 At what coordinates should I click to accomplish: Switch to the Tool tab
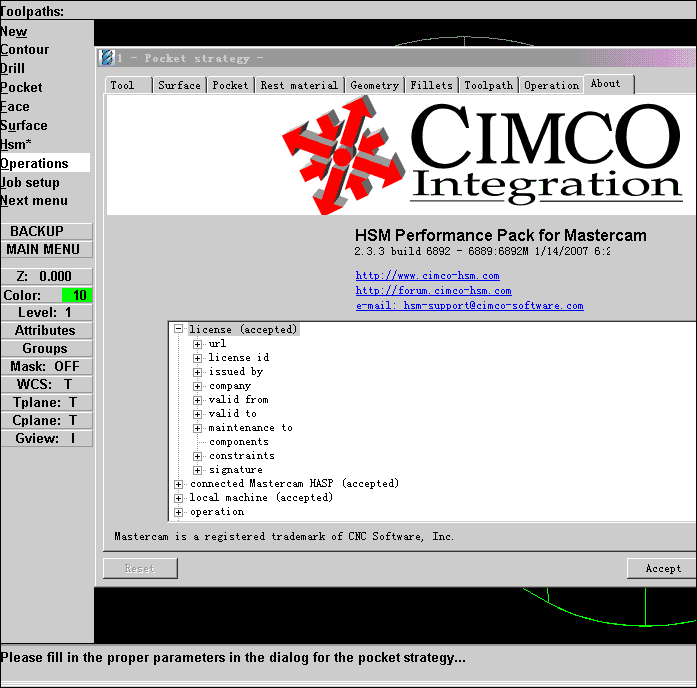[129, 85]
